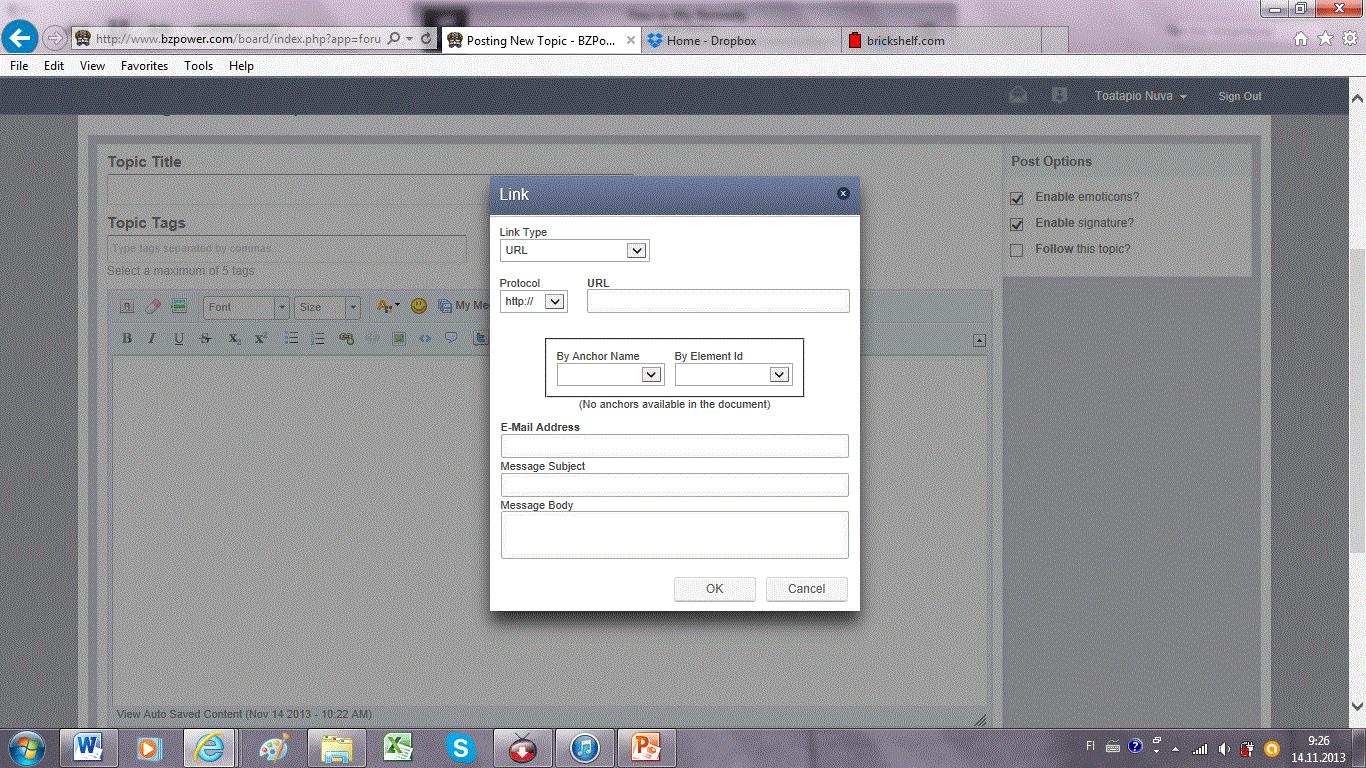The width and height of the screenshot is (1366, 768).
Task: Open the Windows Start menu
Action: [x=26, y=747]
